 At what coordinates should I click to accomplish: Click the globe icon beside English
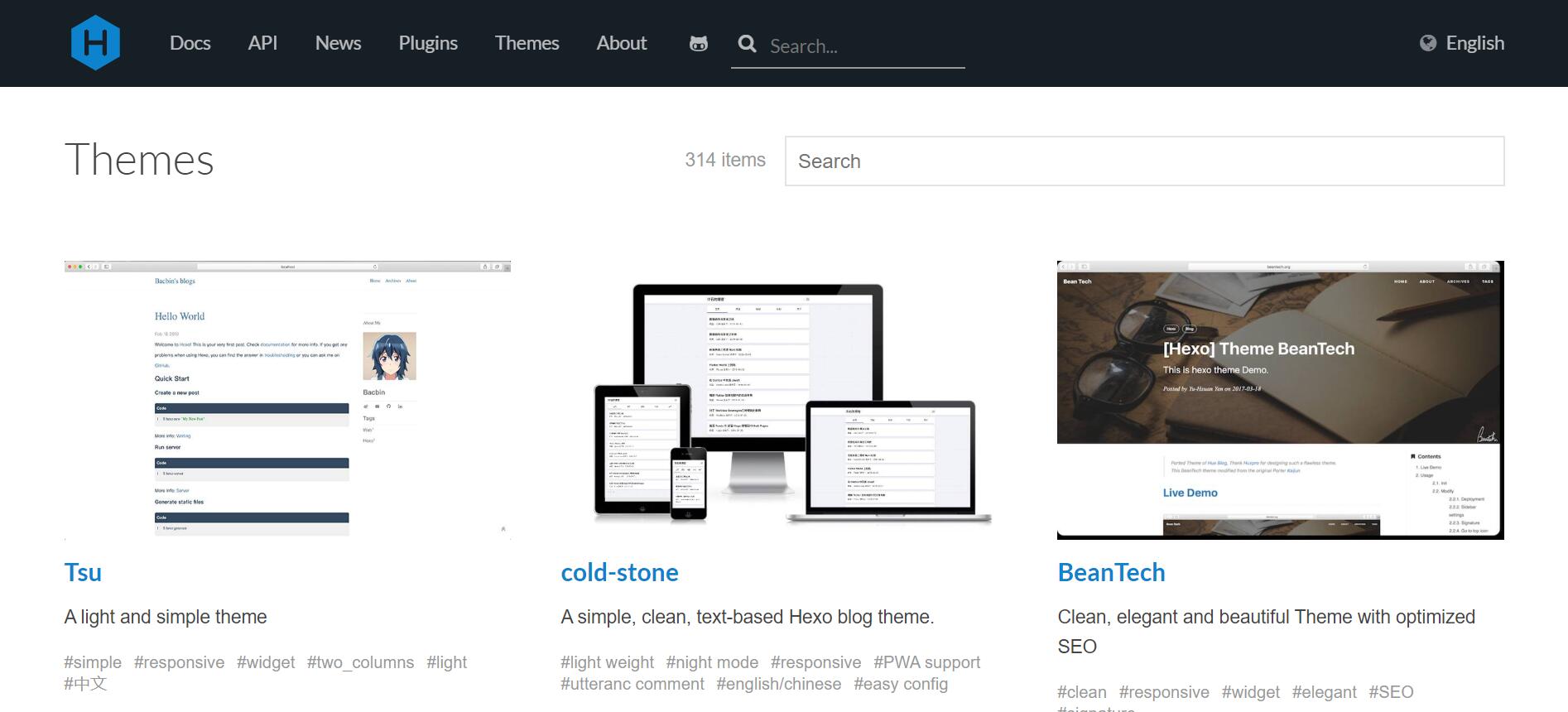coord(1428,43)
